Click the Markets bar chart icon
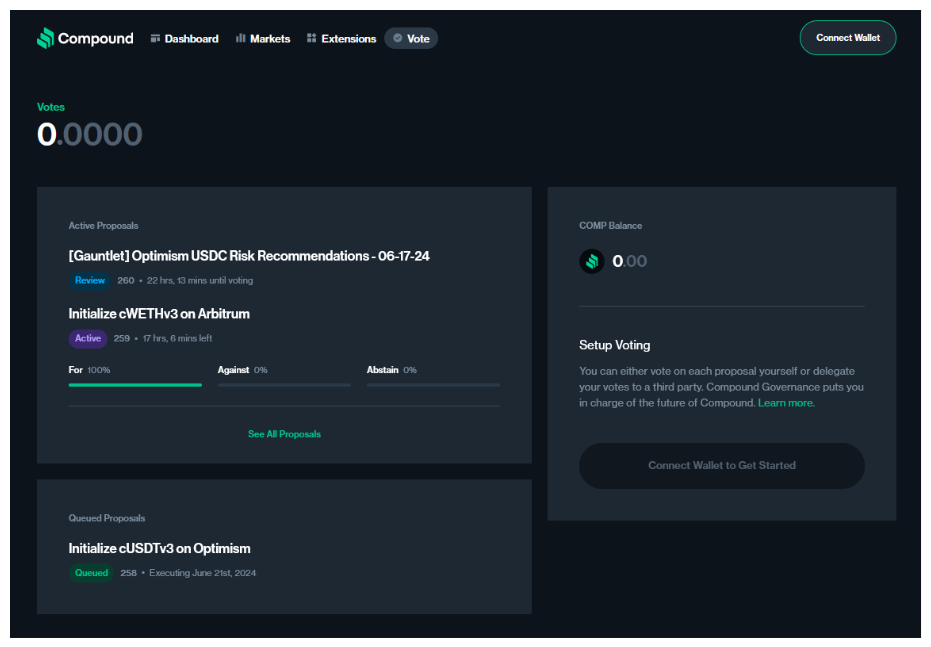Image resolution: width=931 pixels, height=647 pixels. (x=241, y=39)
